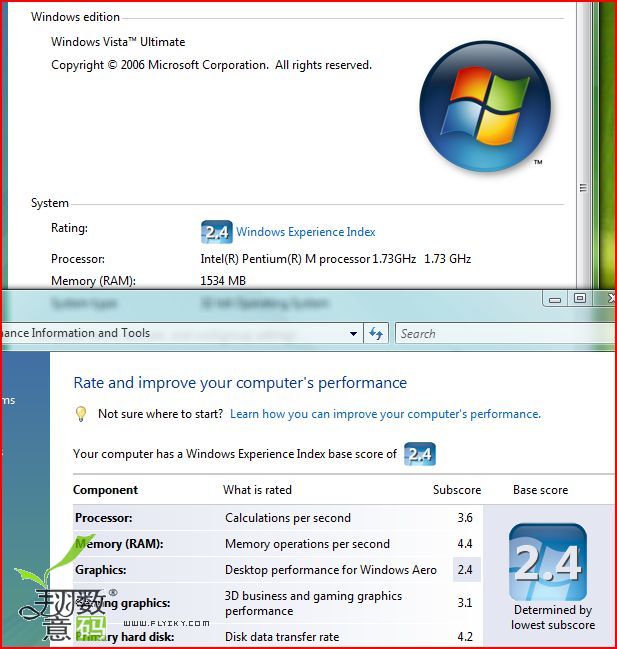Image resolution: width=617 pixels, height=649 pixels.
Task: Click 'Memory operations per second' text
Action: [x=307, y=544]
